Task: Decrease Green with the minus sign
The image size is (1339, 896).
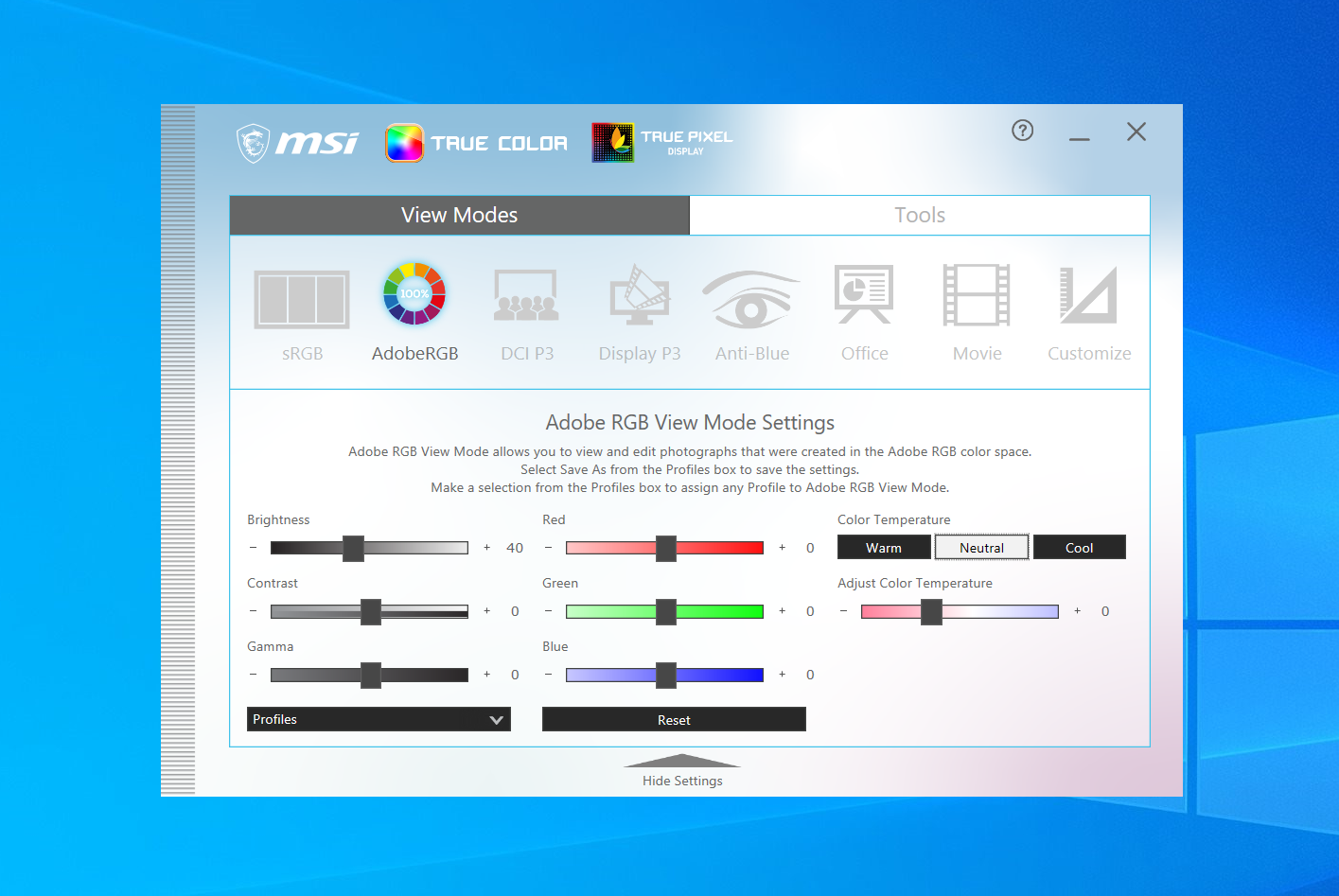Action: pyautogui.click(x=548, y=611)
